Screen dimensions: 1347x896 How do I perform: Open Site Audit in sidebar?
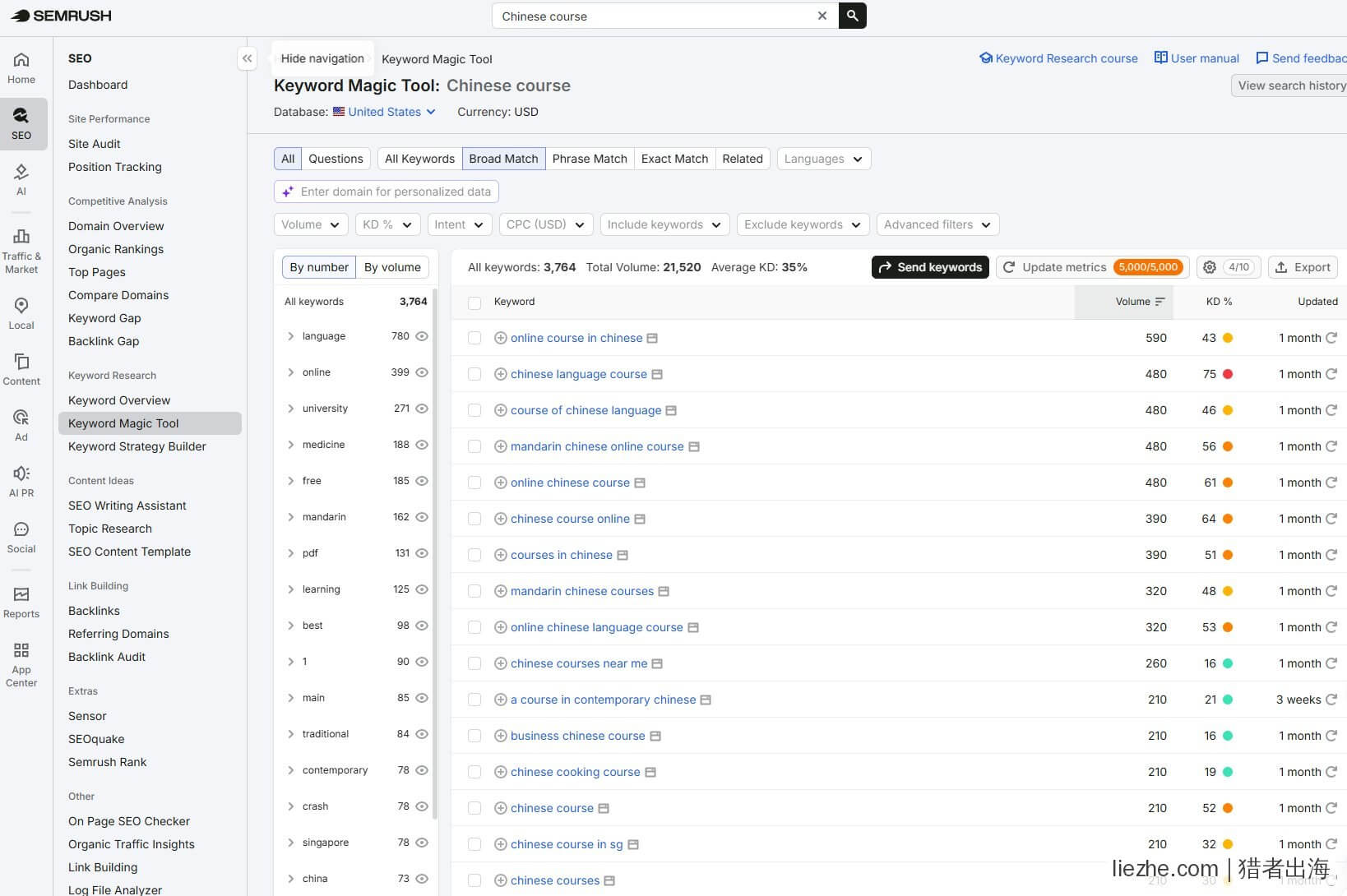95,144
